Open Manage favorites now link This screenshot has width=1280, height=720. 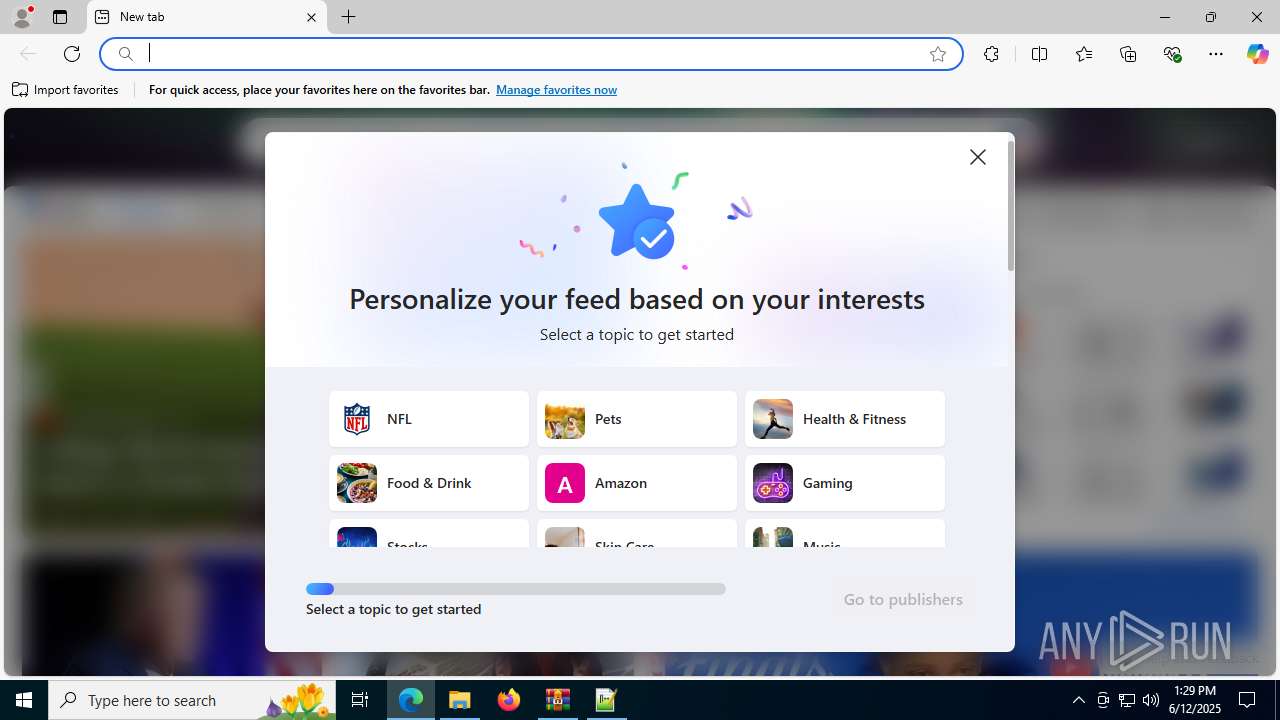pyautogui.click(x=556, y=90)
